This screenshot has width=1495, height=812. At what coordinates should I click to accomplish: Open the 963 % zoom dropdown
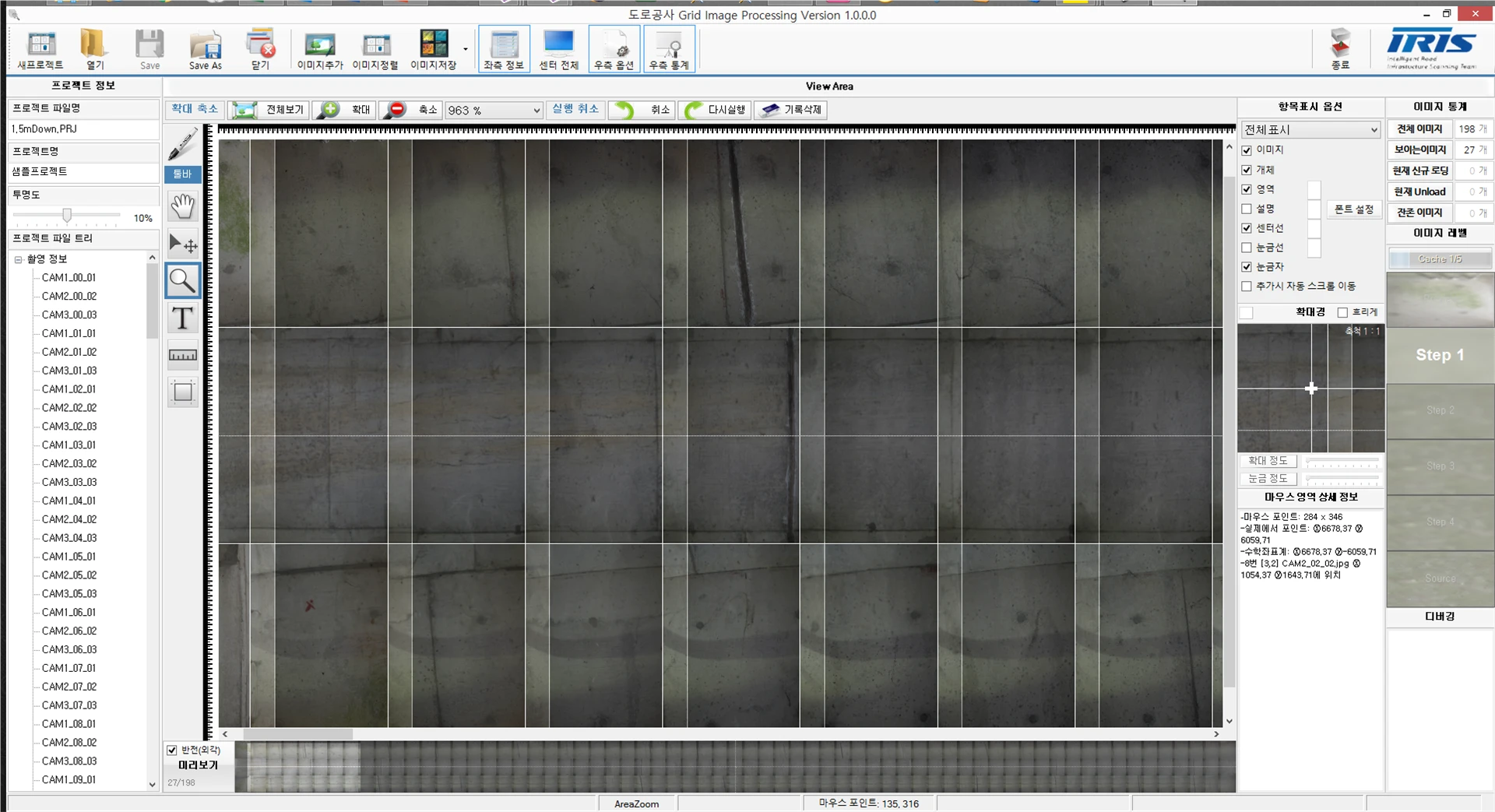[536, 111]
